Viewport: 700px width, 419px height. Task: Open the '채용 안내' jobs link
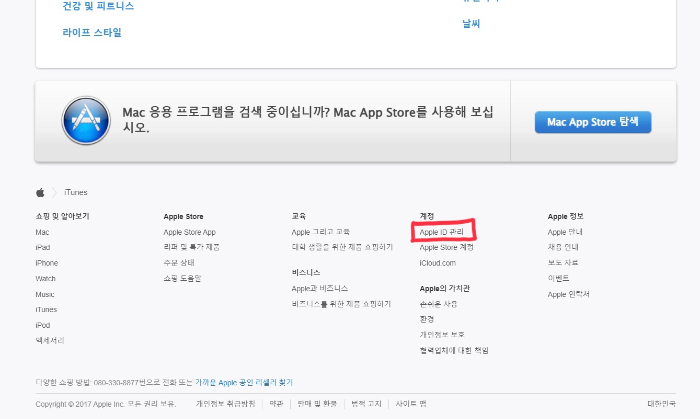click(x=563, y=247)
